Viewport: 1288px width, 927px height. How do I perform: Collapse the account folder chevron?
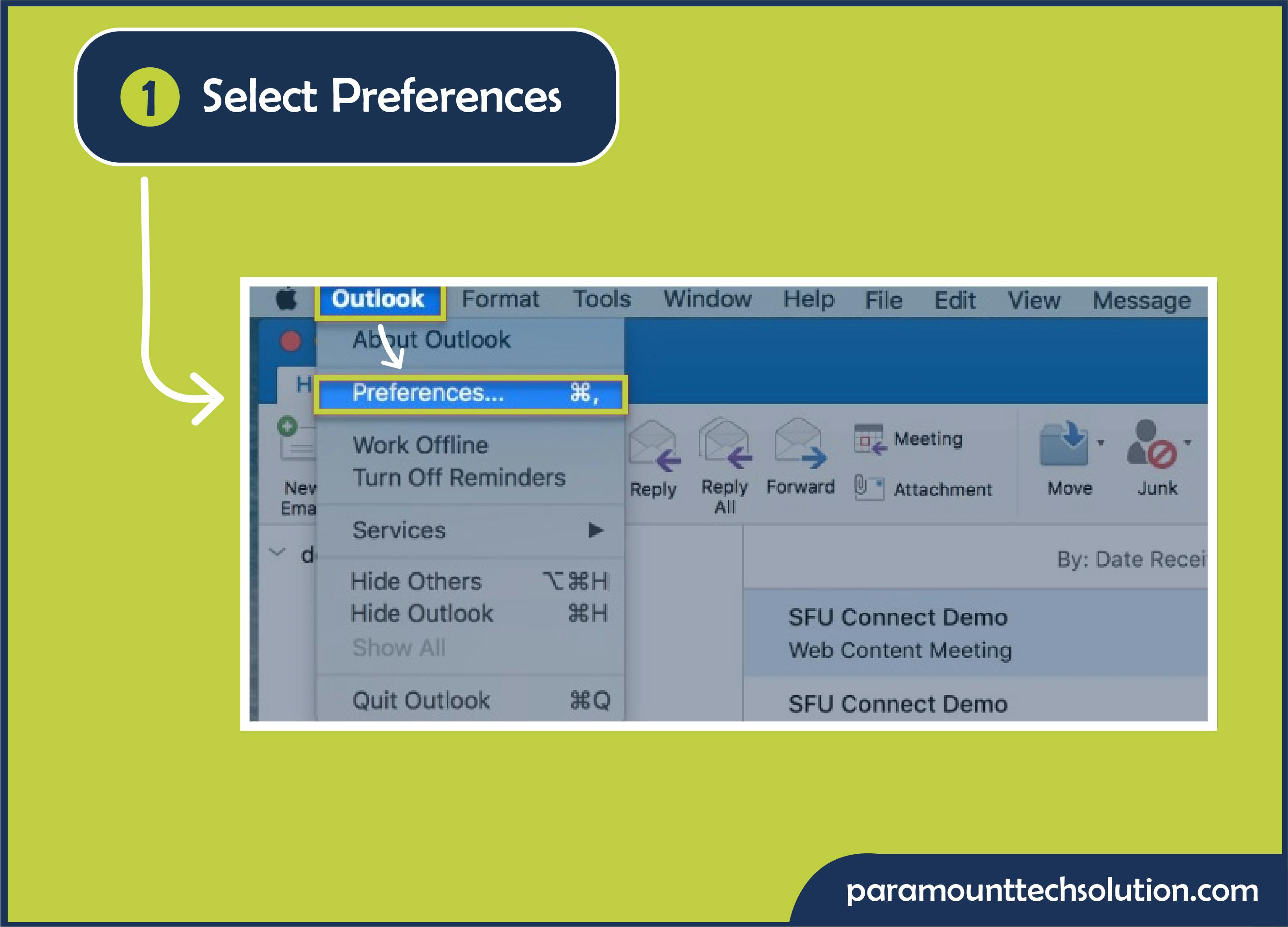pyautogui.click(x=276, y=552)
